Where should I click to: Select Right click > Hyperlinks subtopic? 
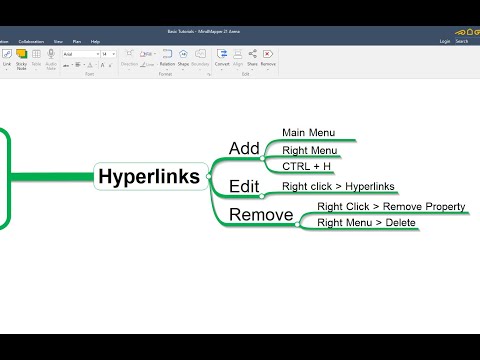click(338, 186)
